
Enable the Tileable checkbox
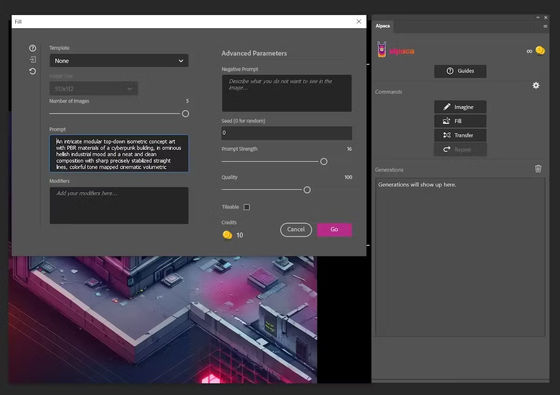[246, 207]
